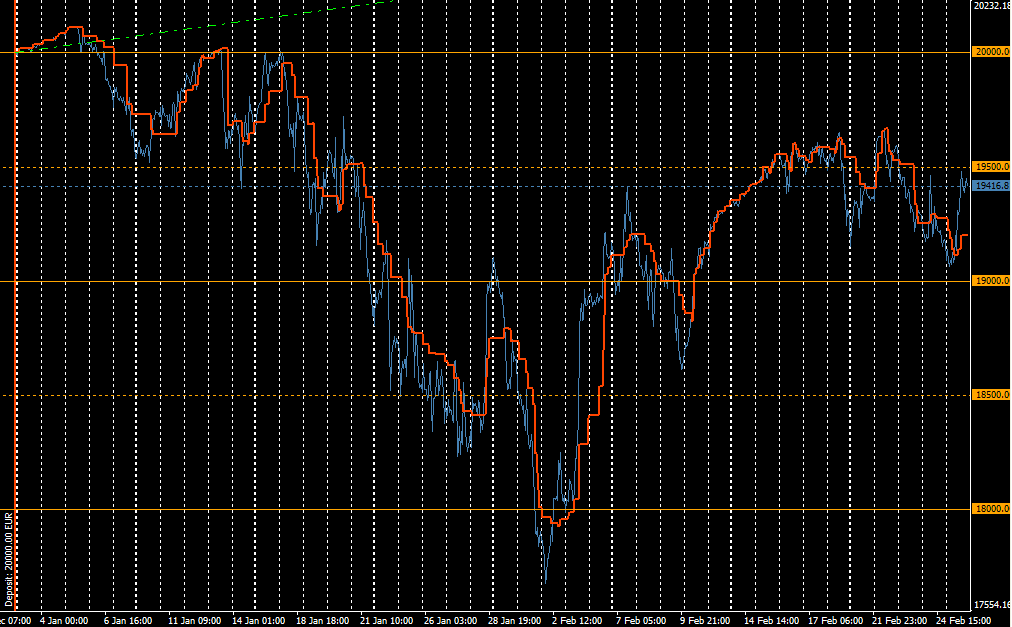The height and width of the screenshot is (627, 1012).
Task: Click the '14 Jan 01:00' time label
Action: [258, 621]
